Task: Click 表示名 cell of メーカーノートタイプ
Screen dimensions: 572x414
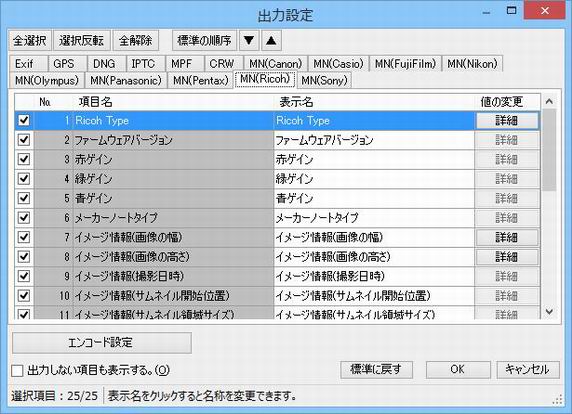Action: [374, 218]
